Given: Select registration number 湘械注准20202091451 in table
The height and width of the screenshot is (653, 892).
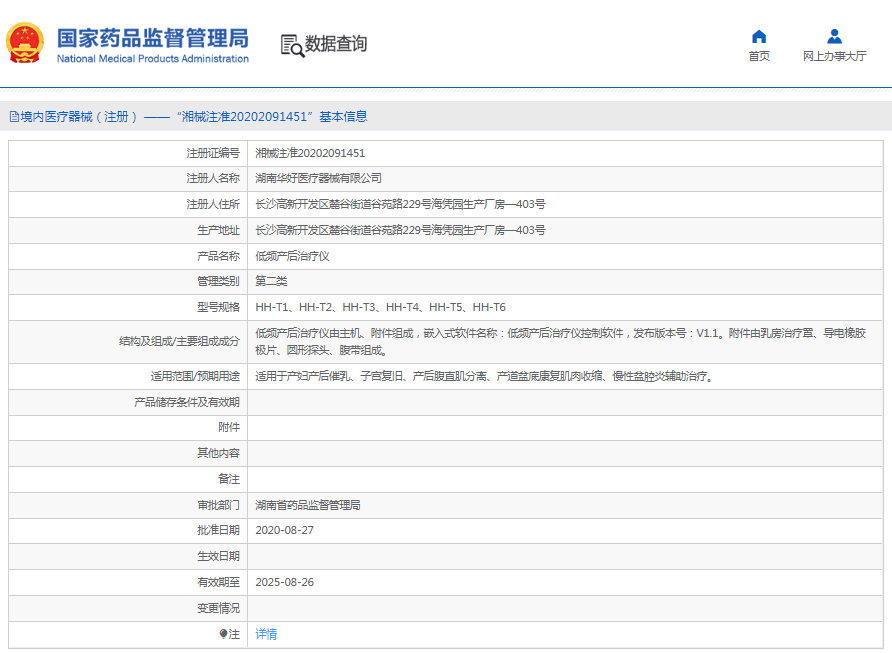Looking at the screenshot, I should pos(310,153).
